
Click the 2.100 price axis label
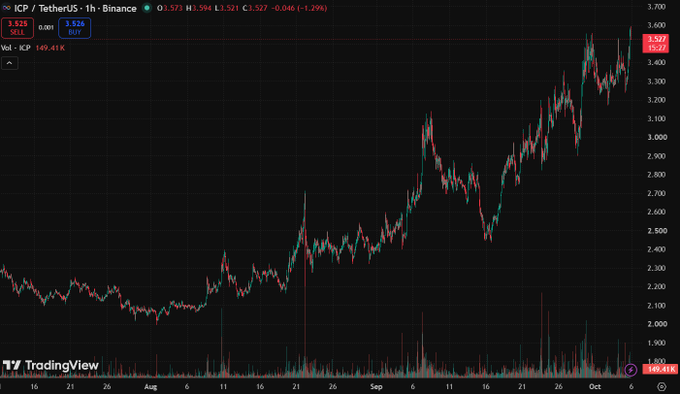tap(657, 306)
